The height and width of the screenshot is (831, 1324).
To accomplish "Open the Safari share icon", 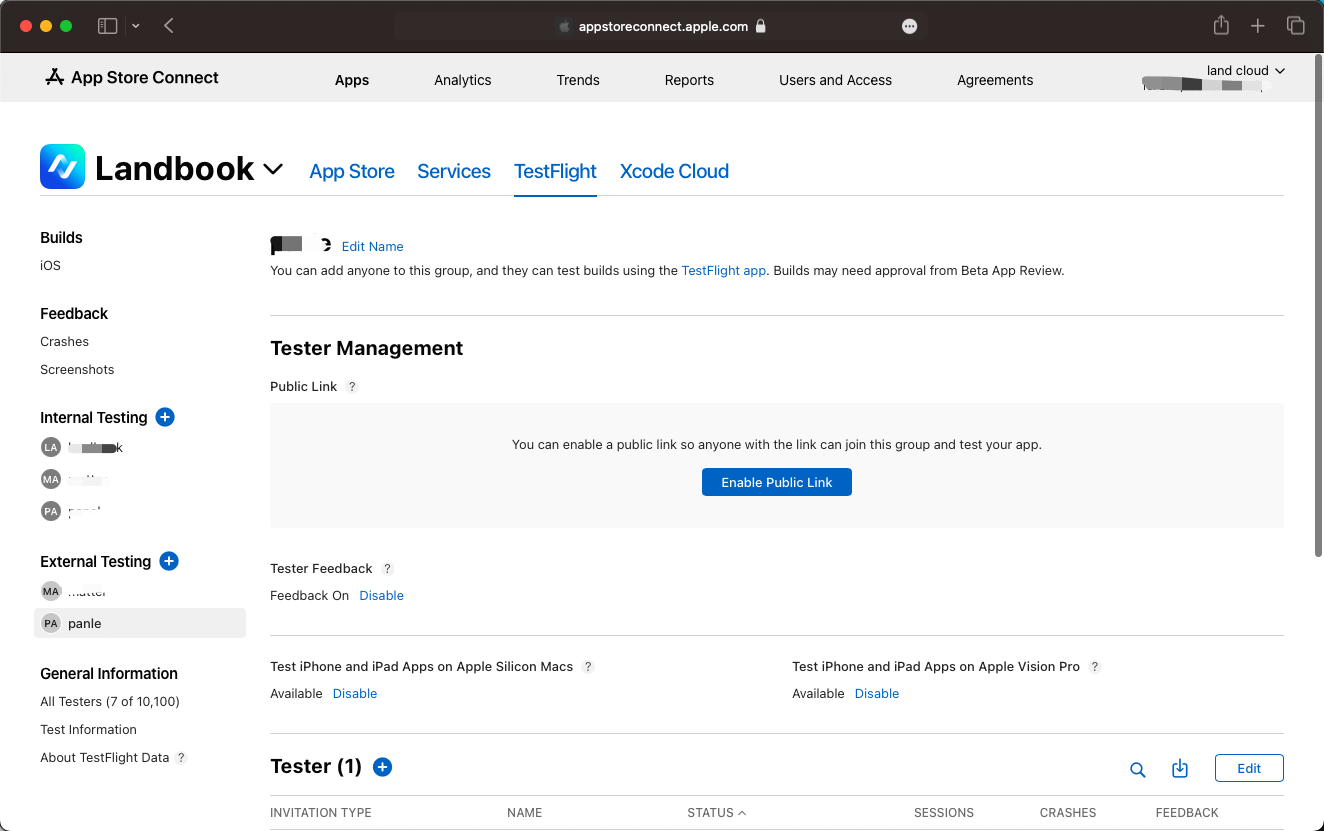I will [1221, 26].
